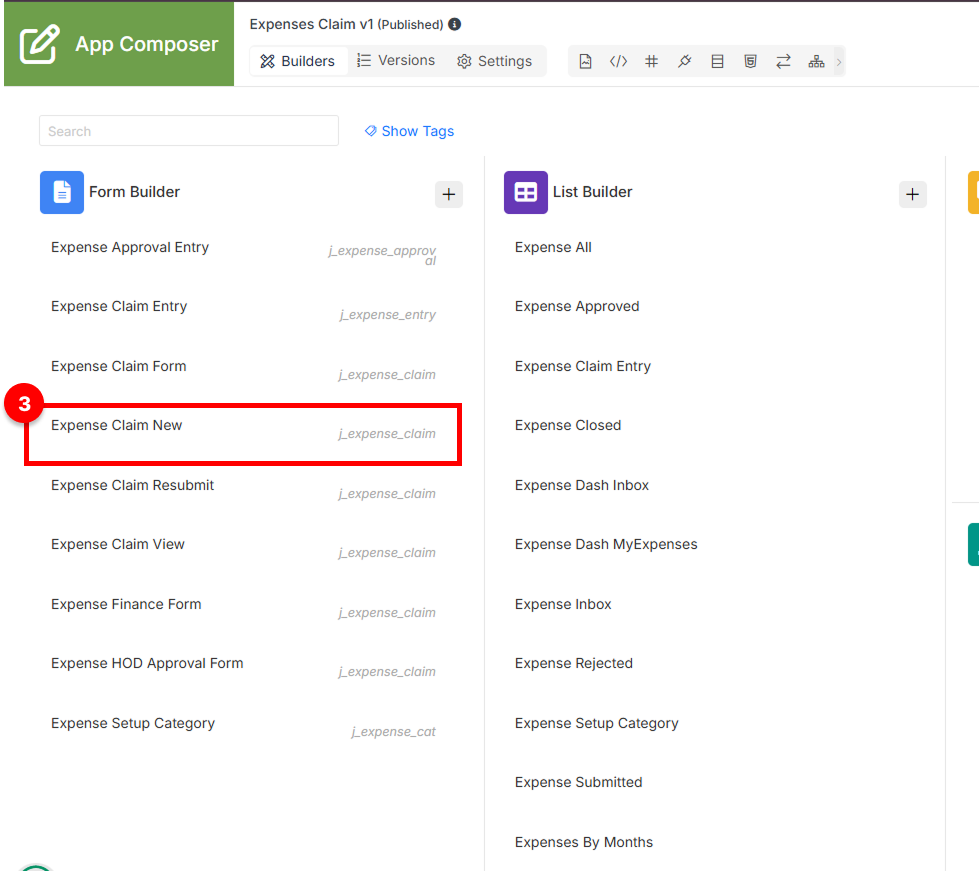The image size is (979, 871).
Task: Open Expense All list
Action: (x=553, y=247)
